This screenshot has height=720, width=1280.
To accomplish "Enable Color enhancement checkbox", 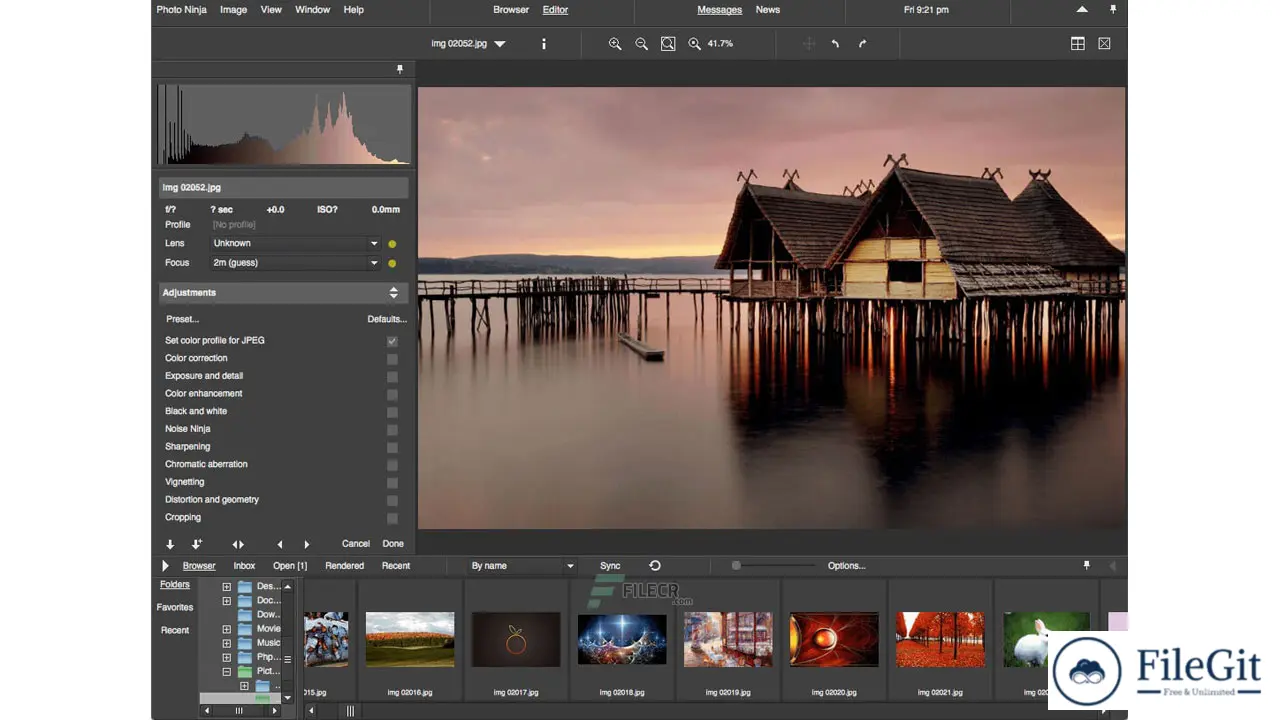I will pos(392,394).
